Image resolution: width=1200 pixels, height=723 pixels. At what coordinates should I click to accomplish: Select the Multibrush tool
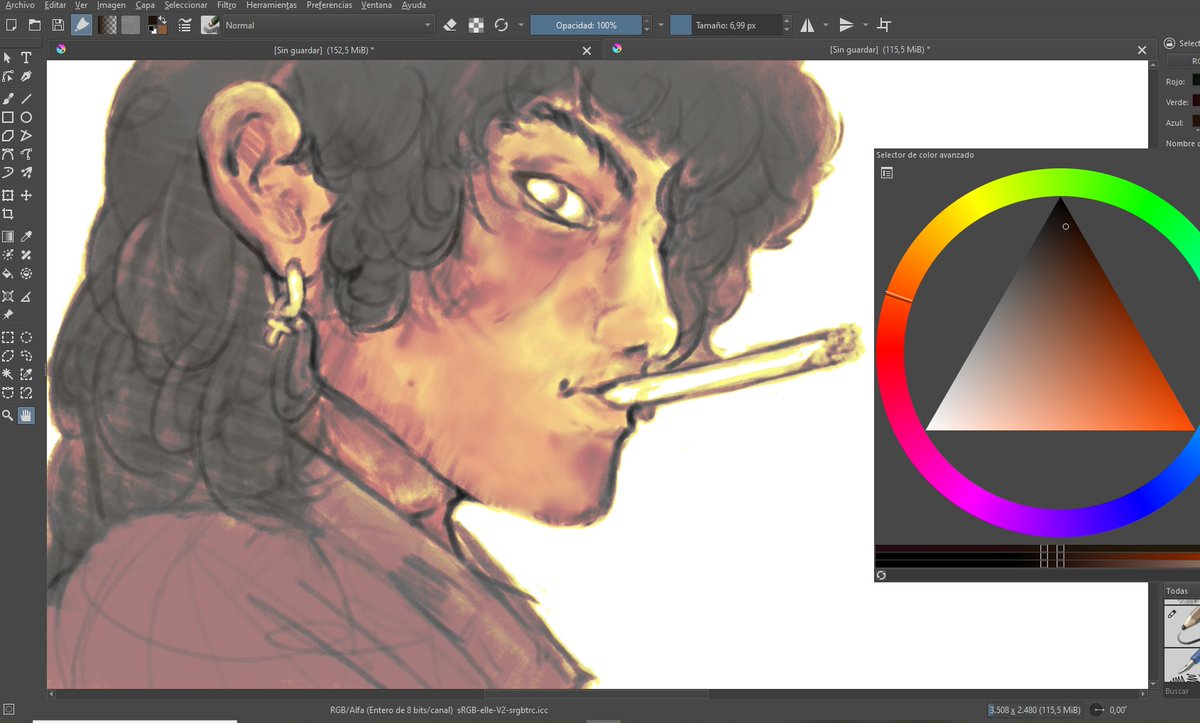(27, 172)
